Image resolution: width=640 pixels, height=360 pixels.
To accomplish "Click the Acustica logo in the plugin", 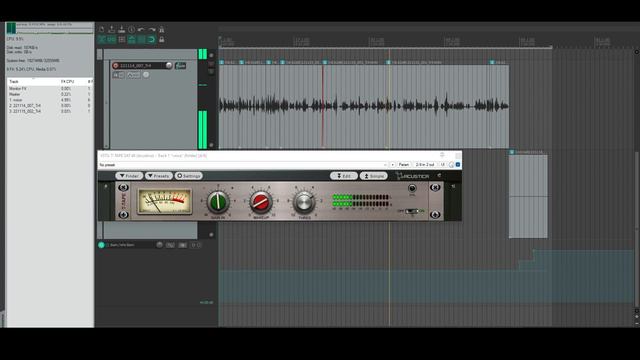I will (x=412, y=176).
